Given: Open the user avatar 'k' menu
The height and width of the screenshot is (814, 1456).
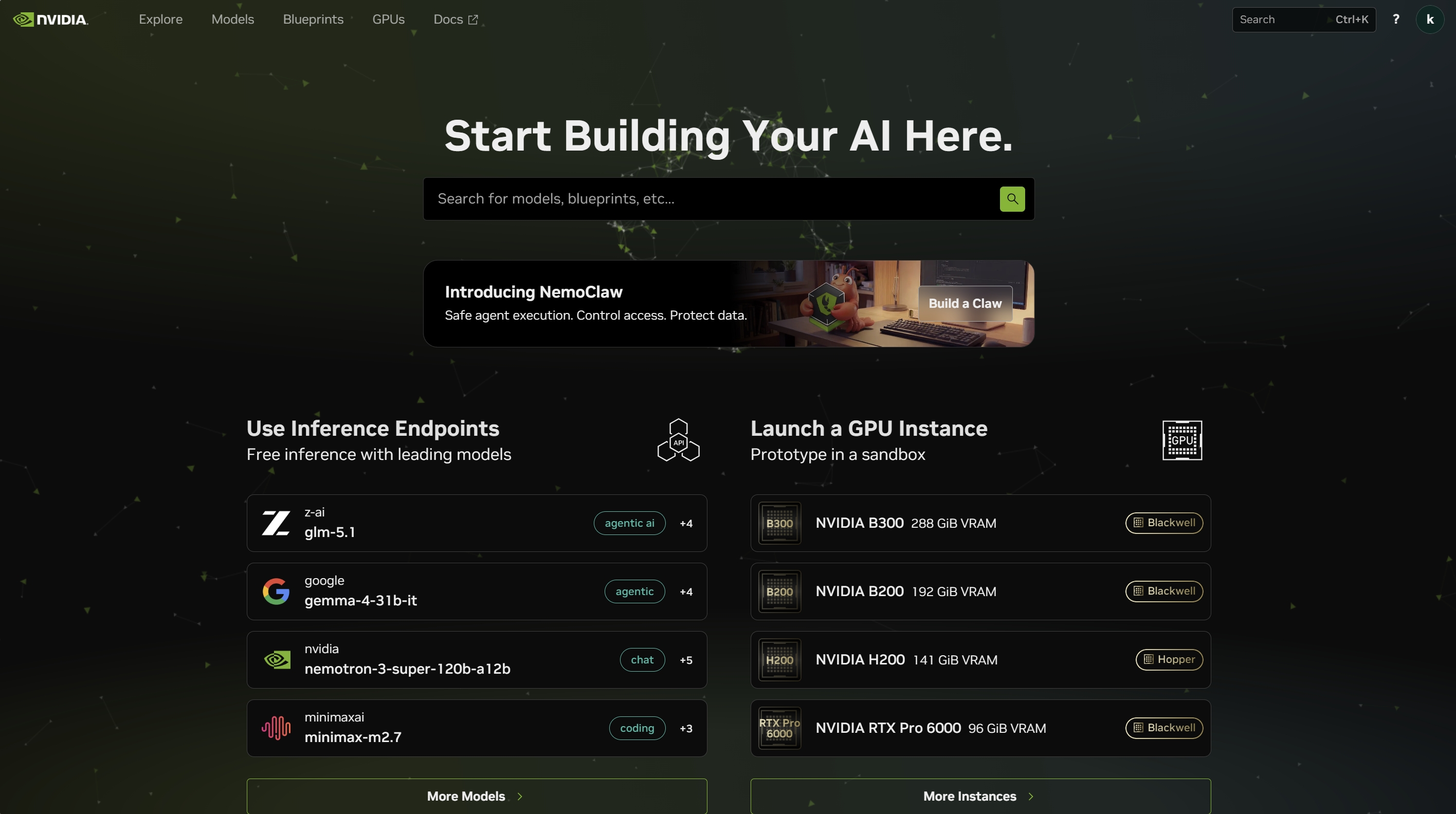Looking at the screenshot, I should [1429, 20].
